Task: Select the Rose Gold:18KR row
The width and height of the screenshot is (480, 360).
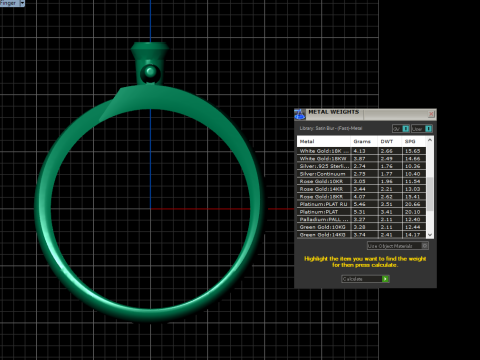Action: pyautogui.click(x=361, y=197)
